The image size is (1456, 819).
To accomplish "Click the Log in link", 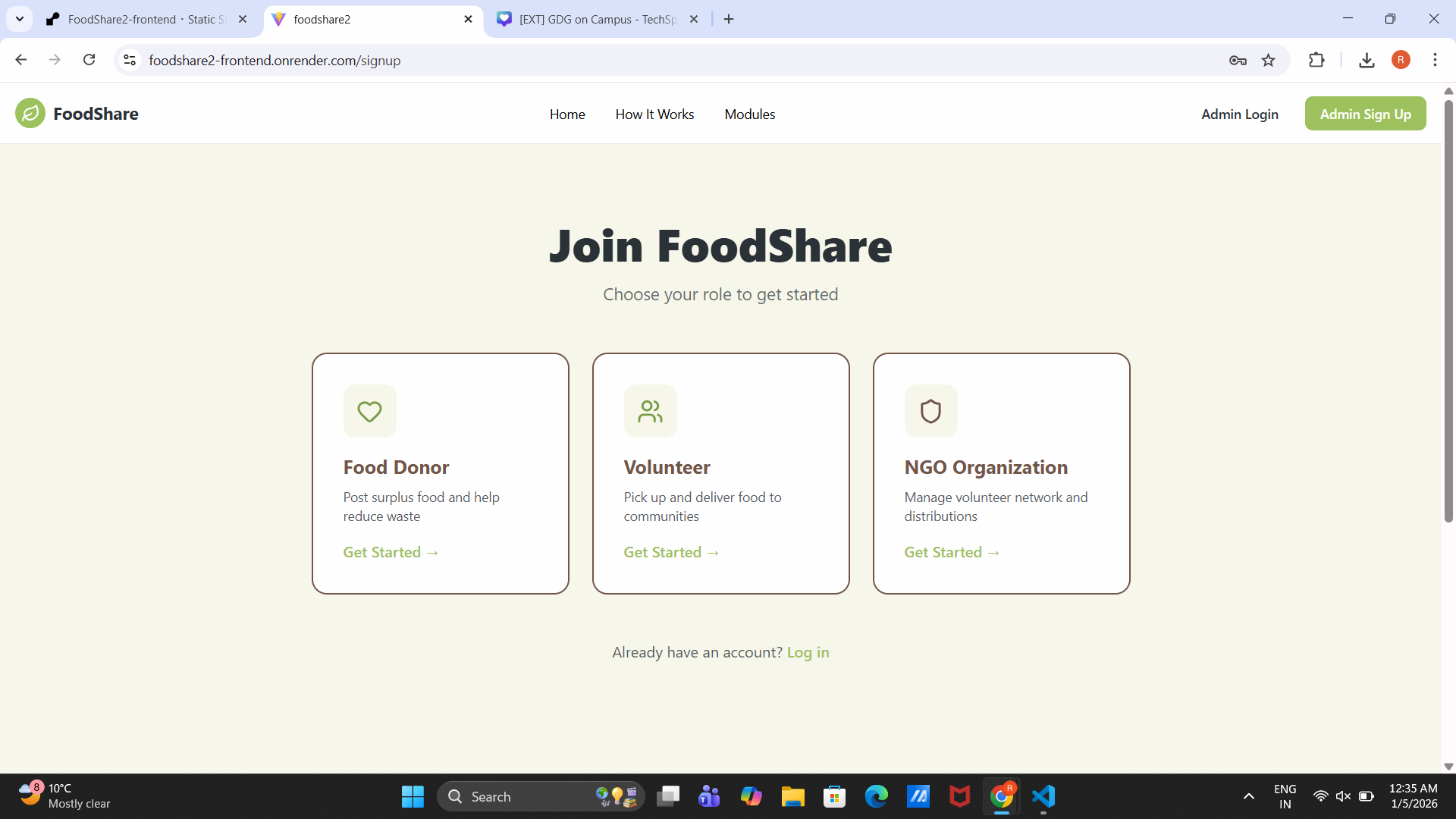I will tap(808, 652).
